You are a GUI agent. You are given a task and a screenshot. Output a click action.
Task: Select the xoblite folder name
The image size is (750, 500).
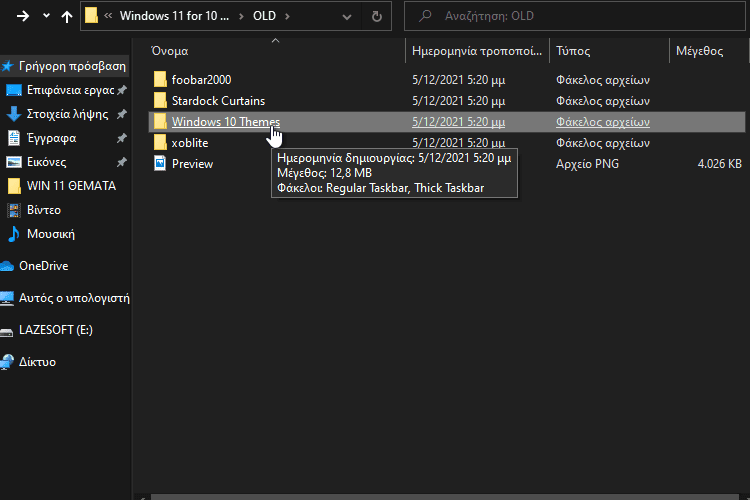(x=190, y=143)
